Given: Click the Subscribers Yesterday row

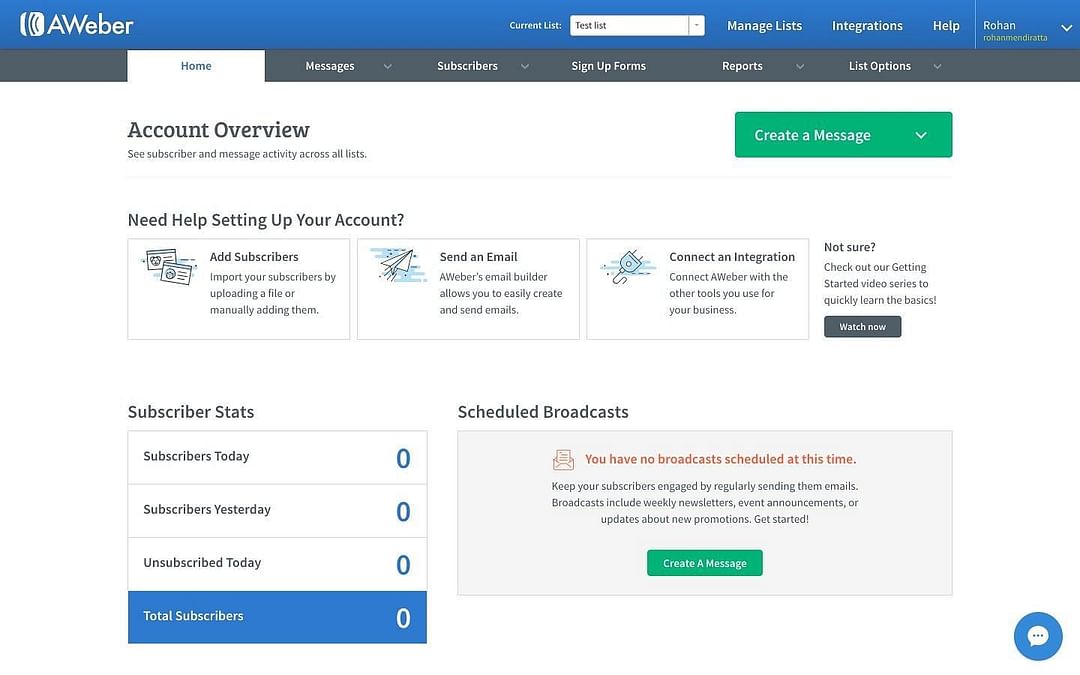Looking at the screenshot, I should pyautogui.click(x=277, y=511).
